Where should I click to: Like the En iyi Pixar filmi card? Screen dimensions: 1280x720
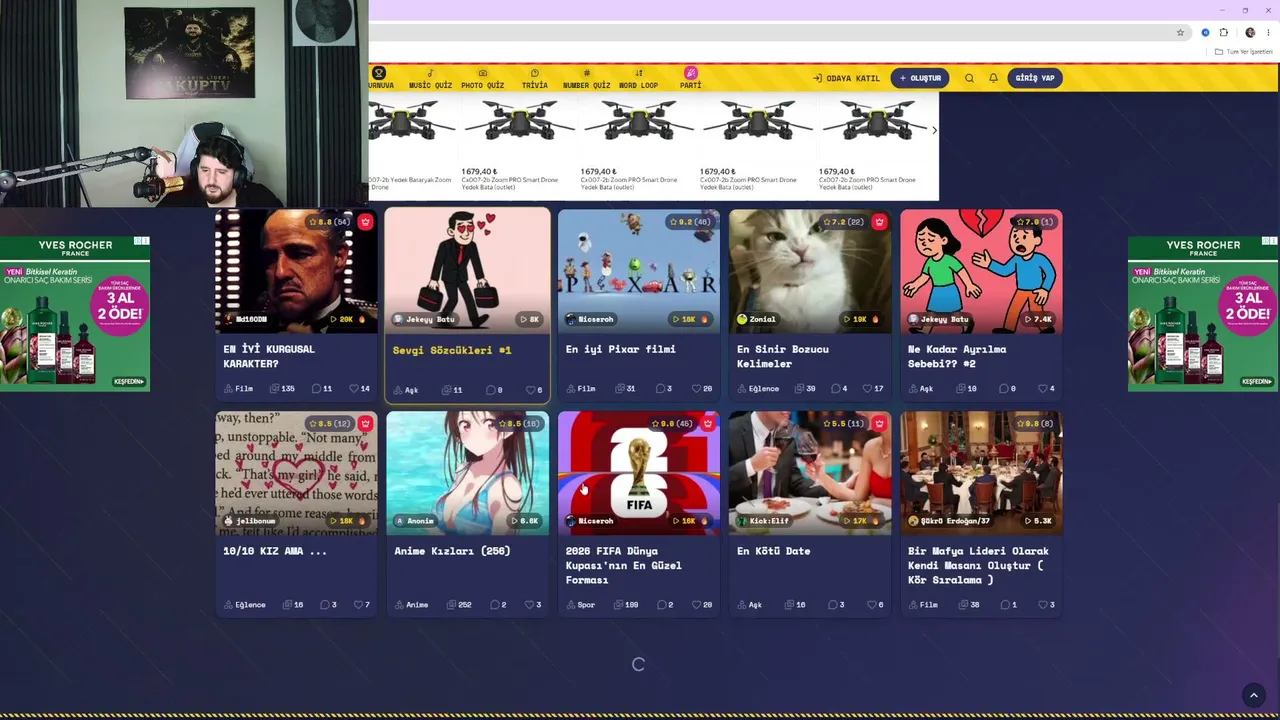click(x=702, y=389)
